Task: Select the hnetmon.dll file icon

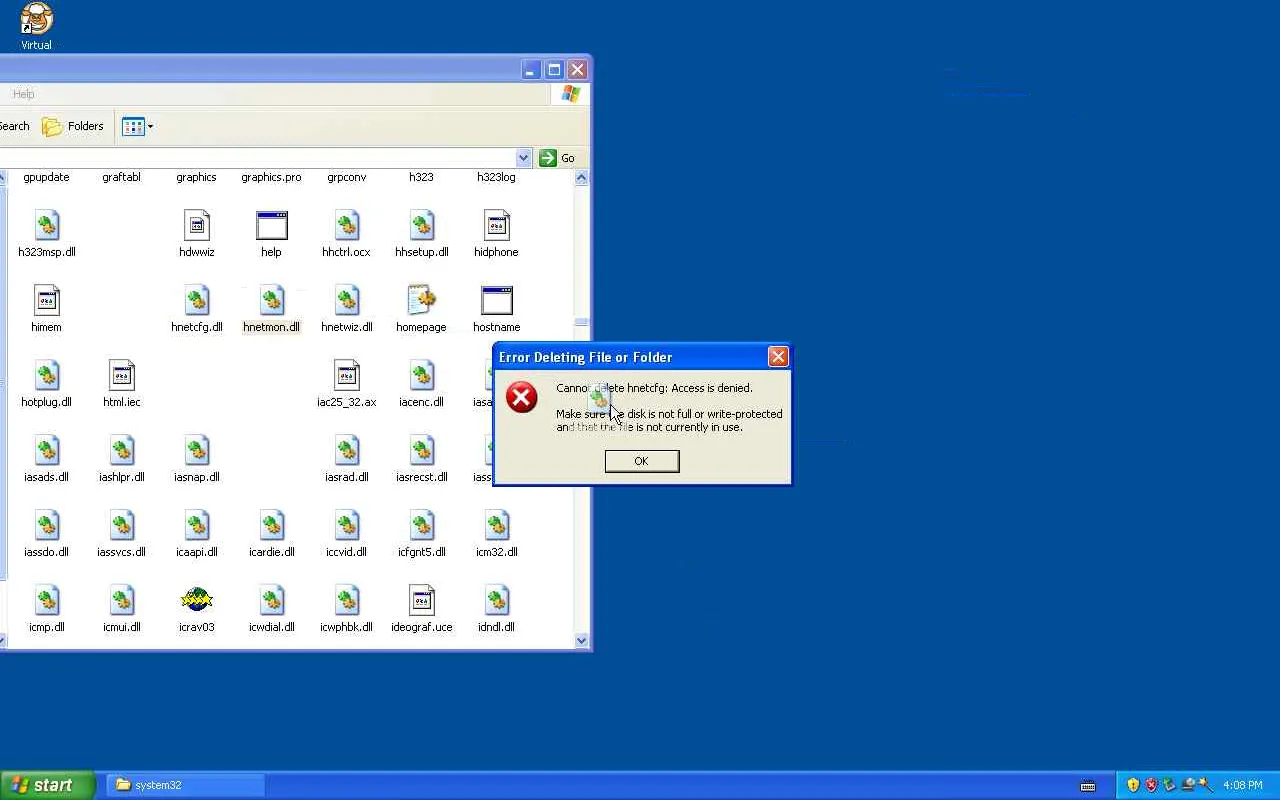Action: click(x=272, y=300)
